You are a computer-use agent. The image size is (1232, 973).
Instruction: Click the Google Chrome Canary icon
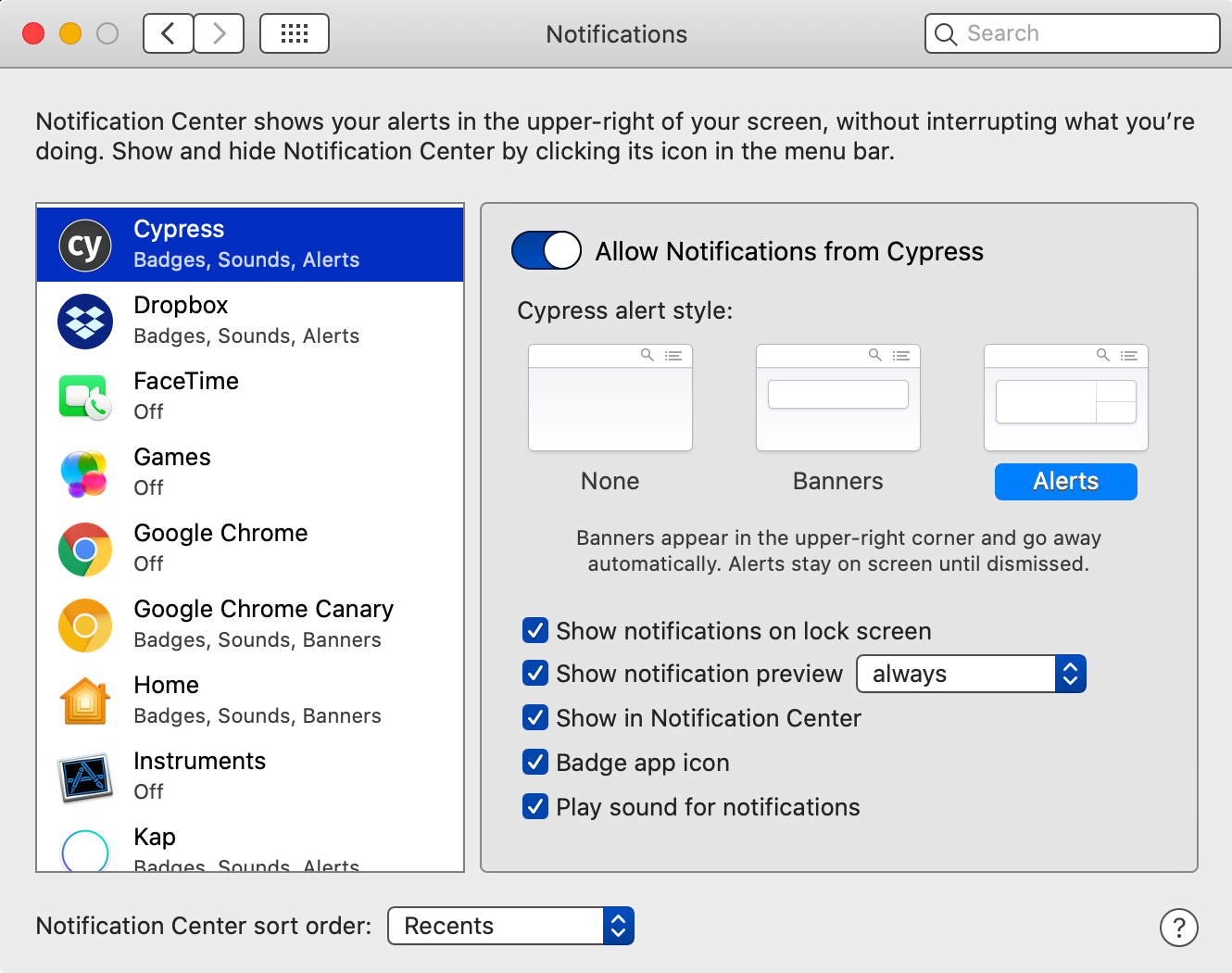coord(85,625)
